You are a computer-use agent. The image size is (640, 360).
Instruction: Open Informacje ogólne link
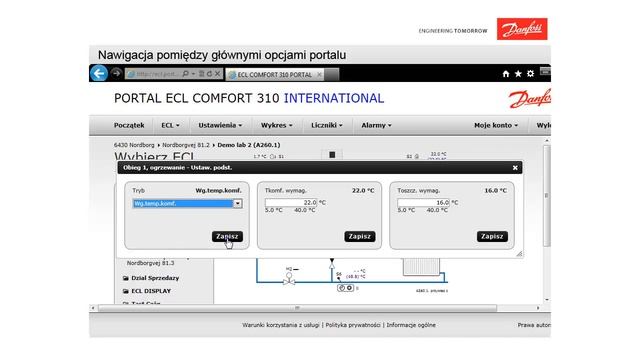pyautogui.click(x=411, y=325)
